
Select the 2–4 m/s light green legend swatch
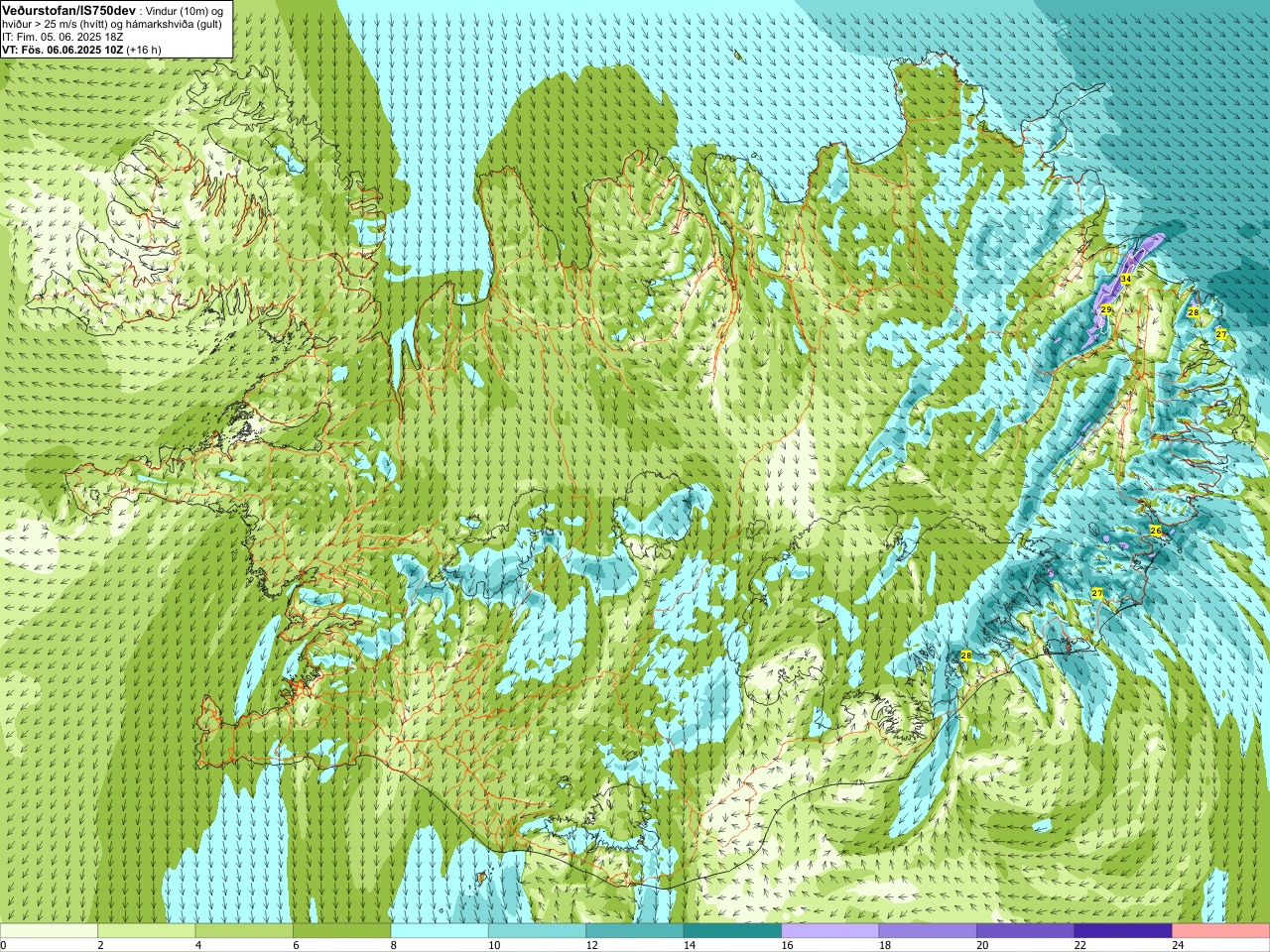146,931
